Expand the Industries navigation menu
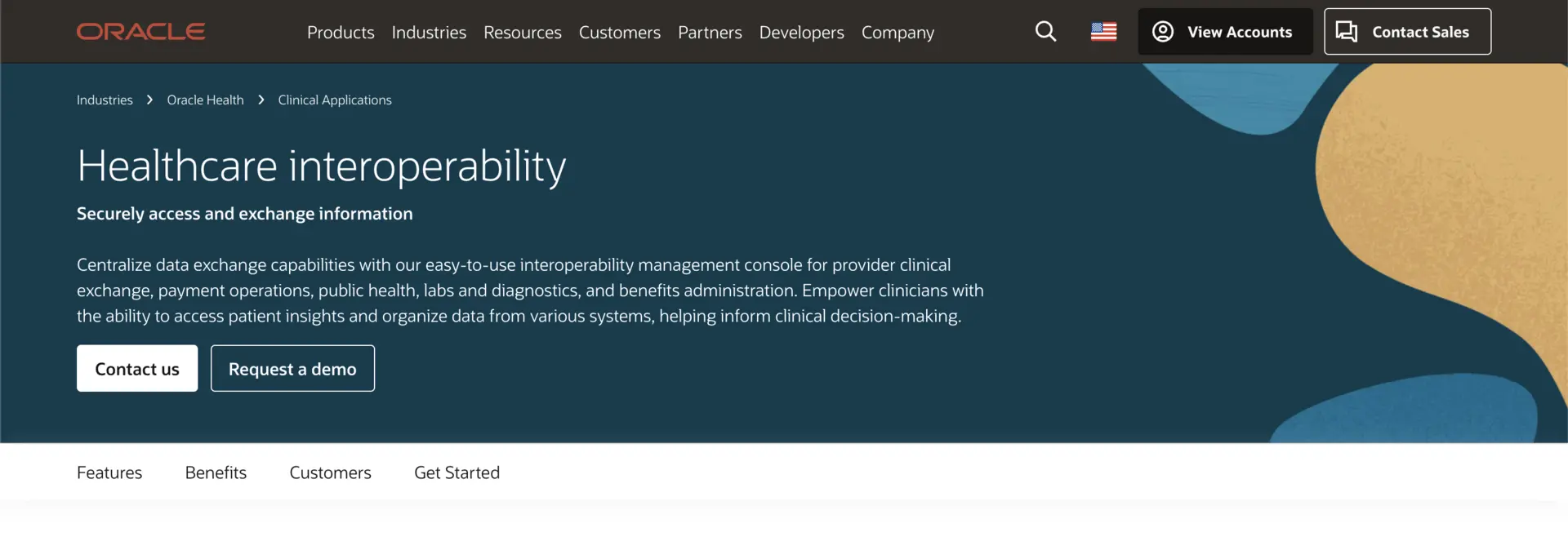 point(429,33)
